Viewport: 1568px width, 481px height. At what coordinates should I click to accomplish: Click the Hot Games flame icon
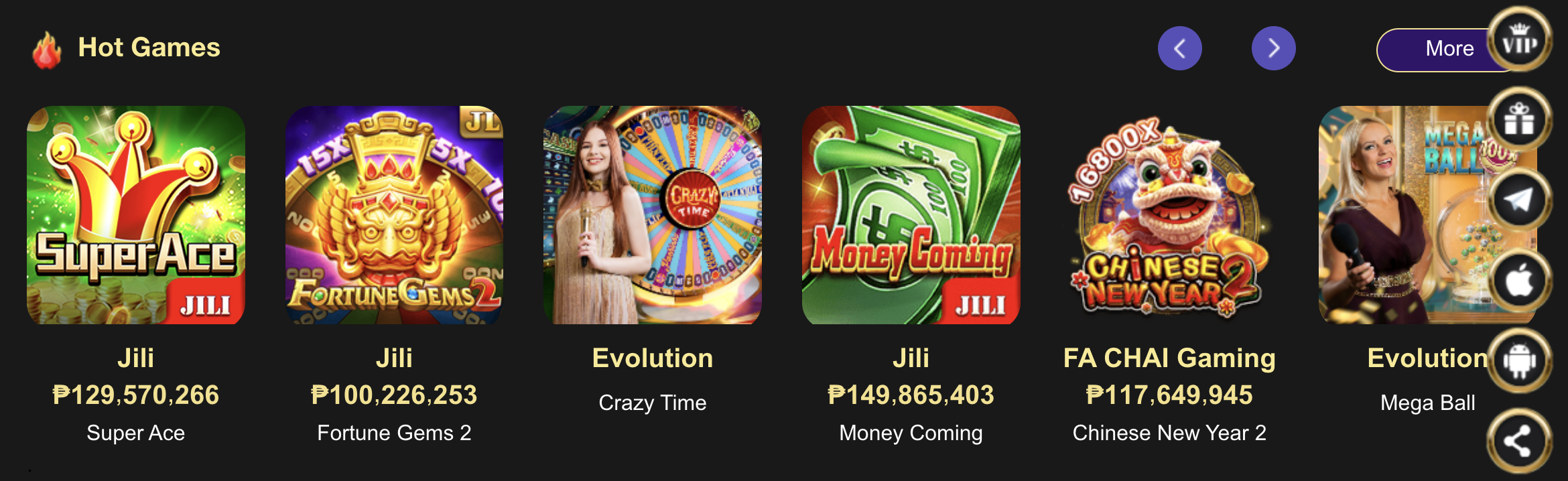coord(47,50)
